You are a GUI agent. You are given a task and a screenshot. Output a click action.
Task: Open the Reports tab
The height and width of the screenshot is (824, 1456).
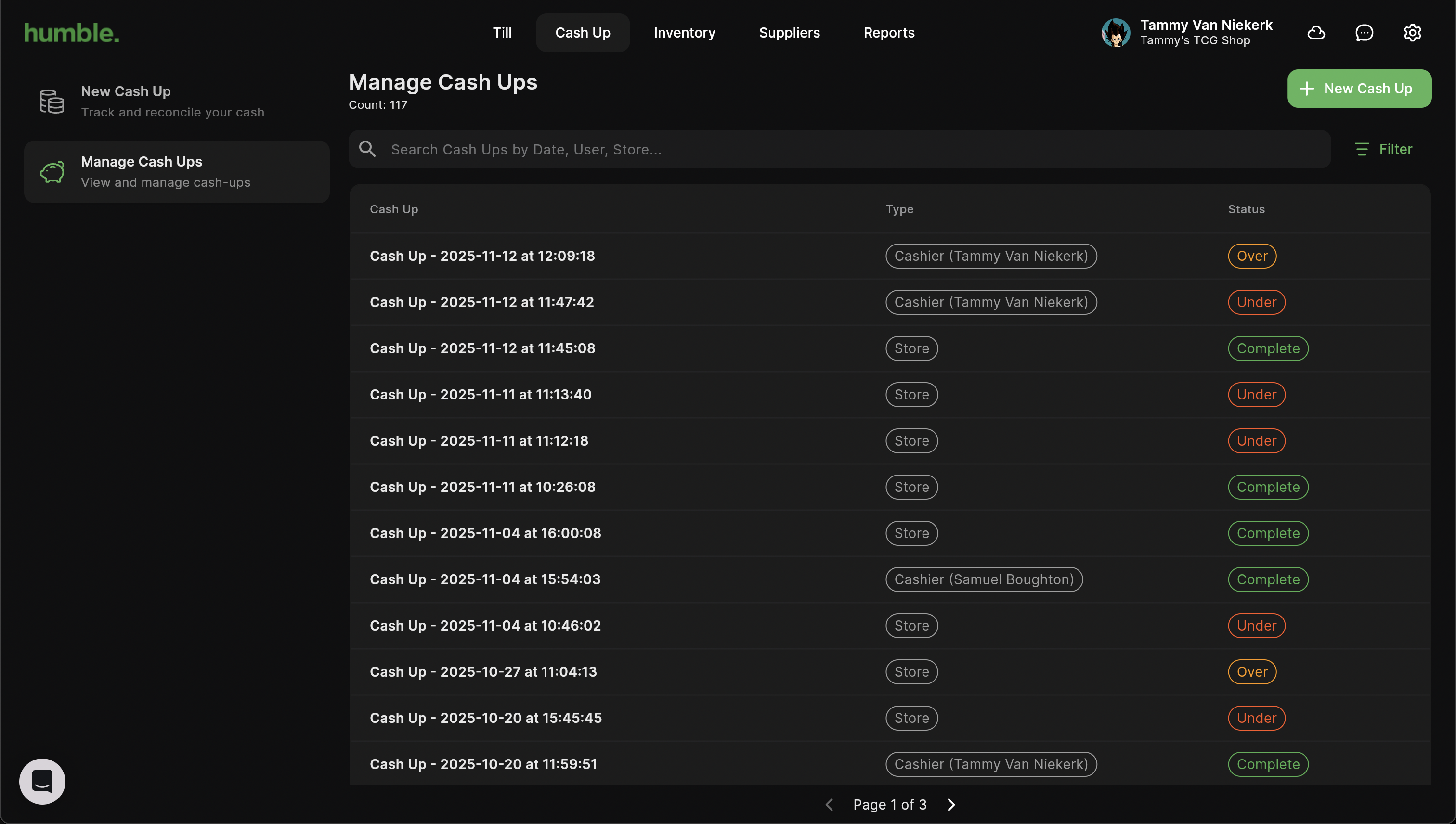pos(888,33)
